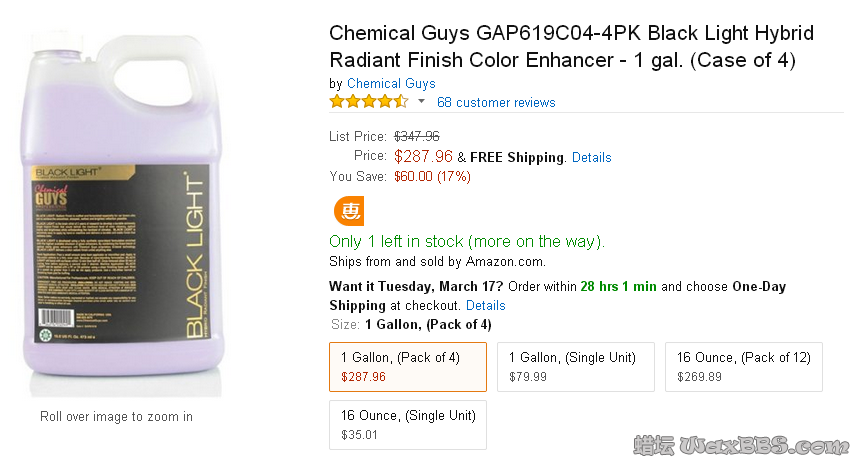
Task: Click the green '28 hrs 1 min' countdown
Action: [x=618, y=286]
